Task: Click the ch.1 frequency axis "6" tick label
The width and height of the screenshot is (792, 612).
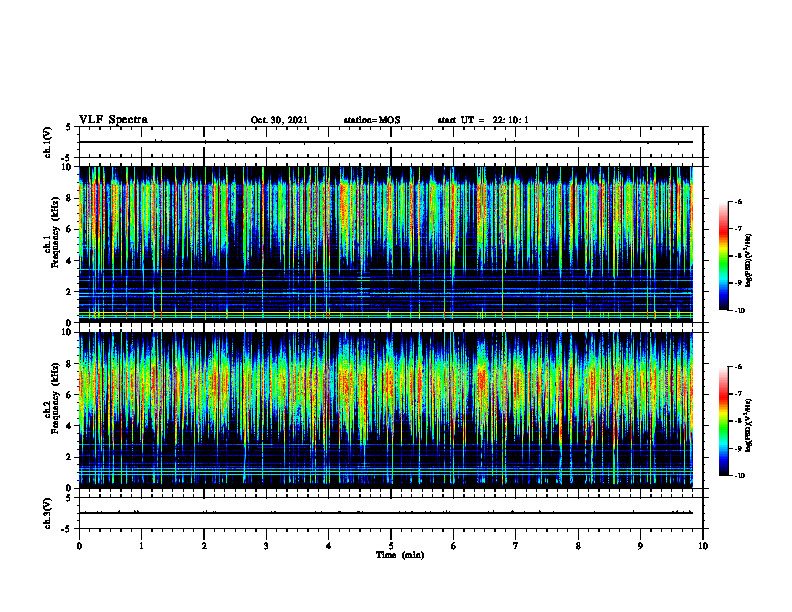Action: click(x=70, y=230)
